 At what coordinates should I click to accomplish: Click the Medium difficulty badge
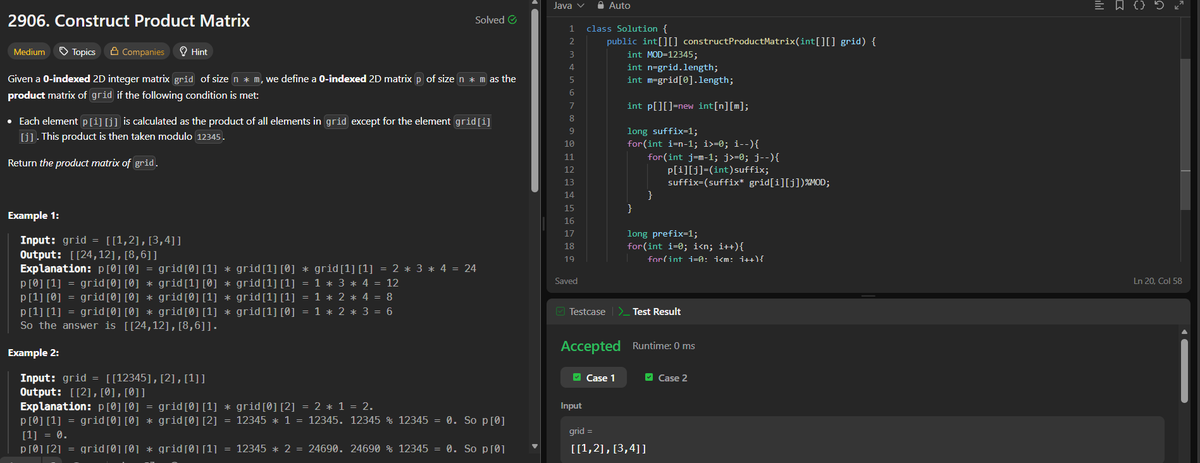pos(29,52)
